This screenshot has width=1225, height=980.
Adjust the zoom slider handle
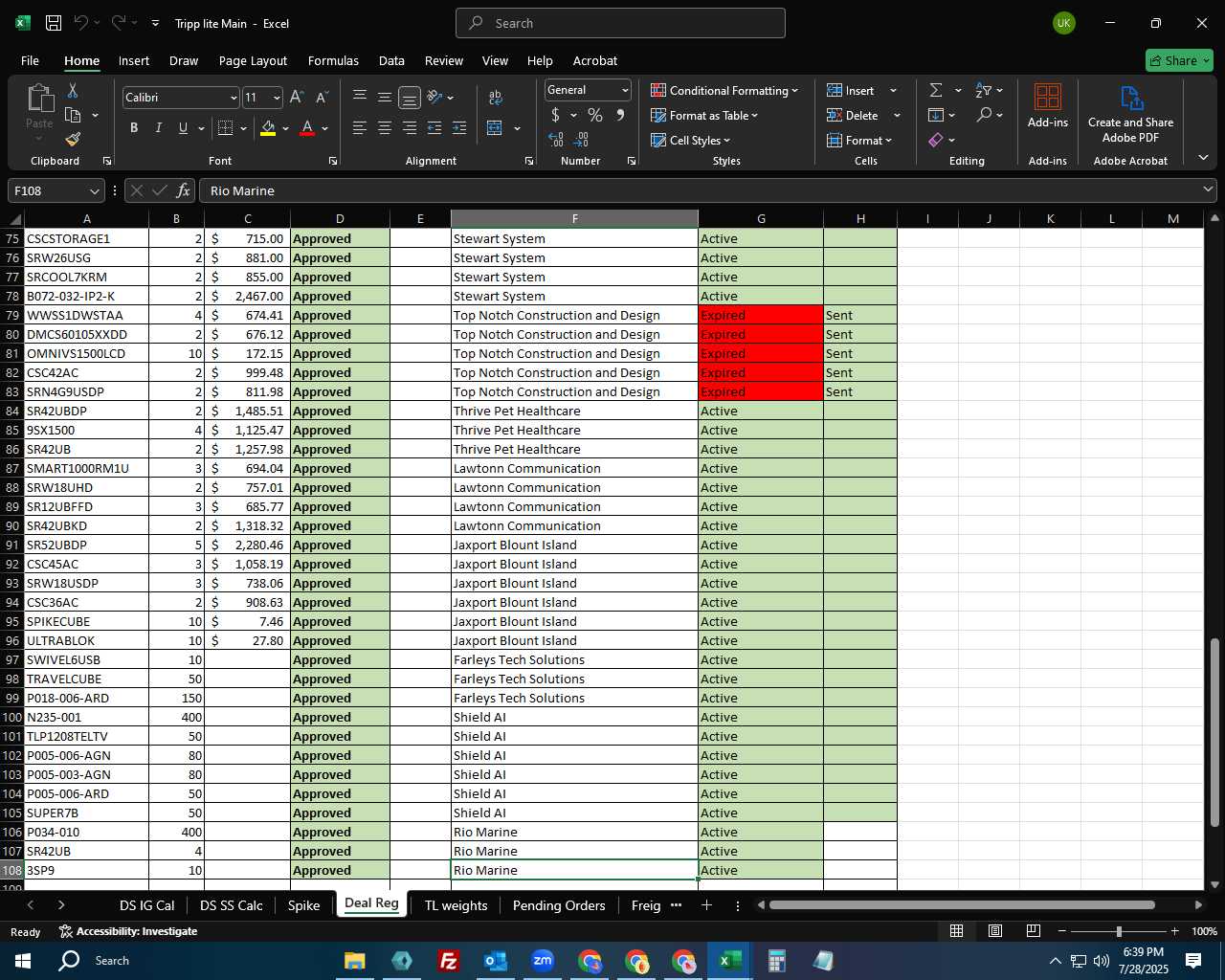[x=1119, y=931]
